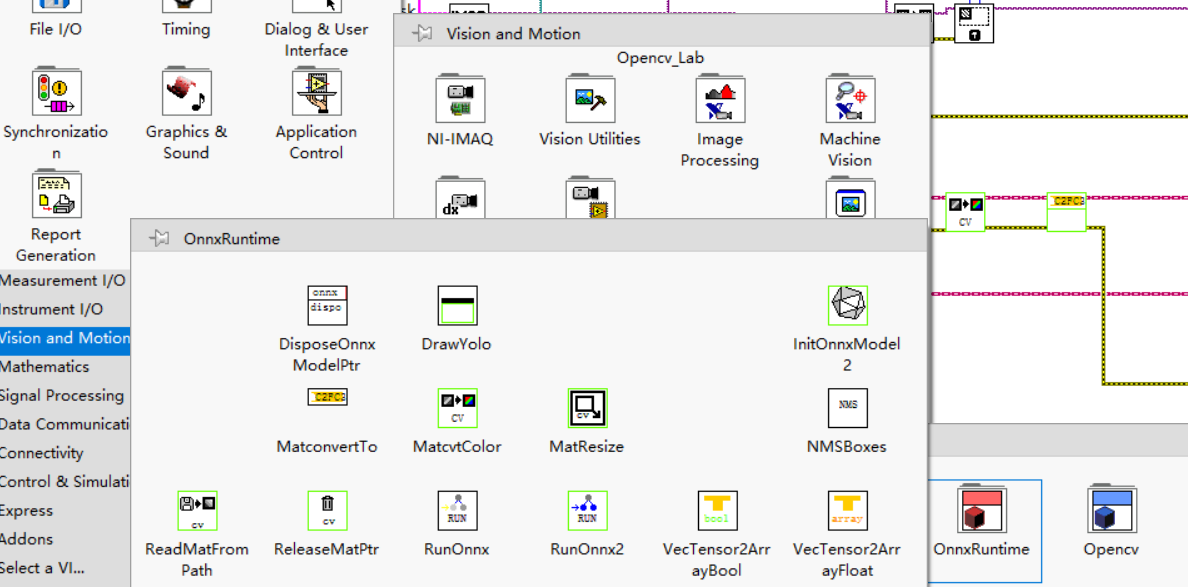The width and height of the screenshot is (1188, 587).
Task: Select the ReleaseMatPtr VI
Action: (x=327, y=511)
